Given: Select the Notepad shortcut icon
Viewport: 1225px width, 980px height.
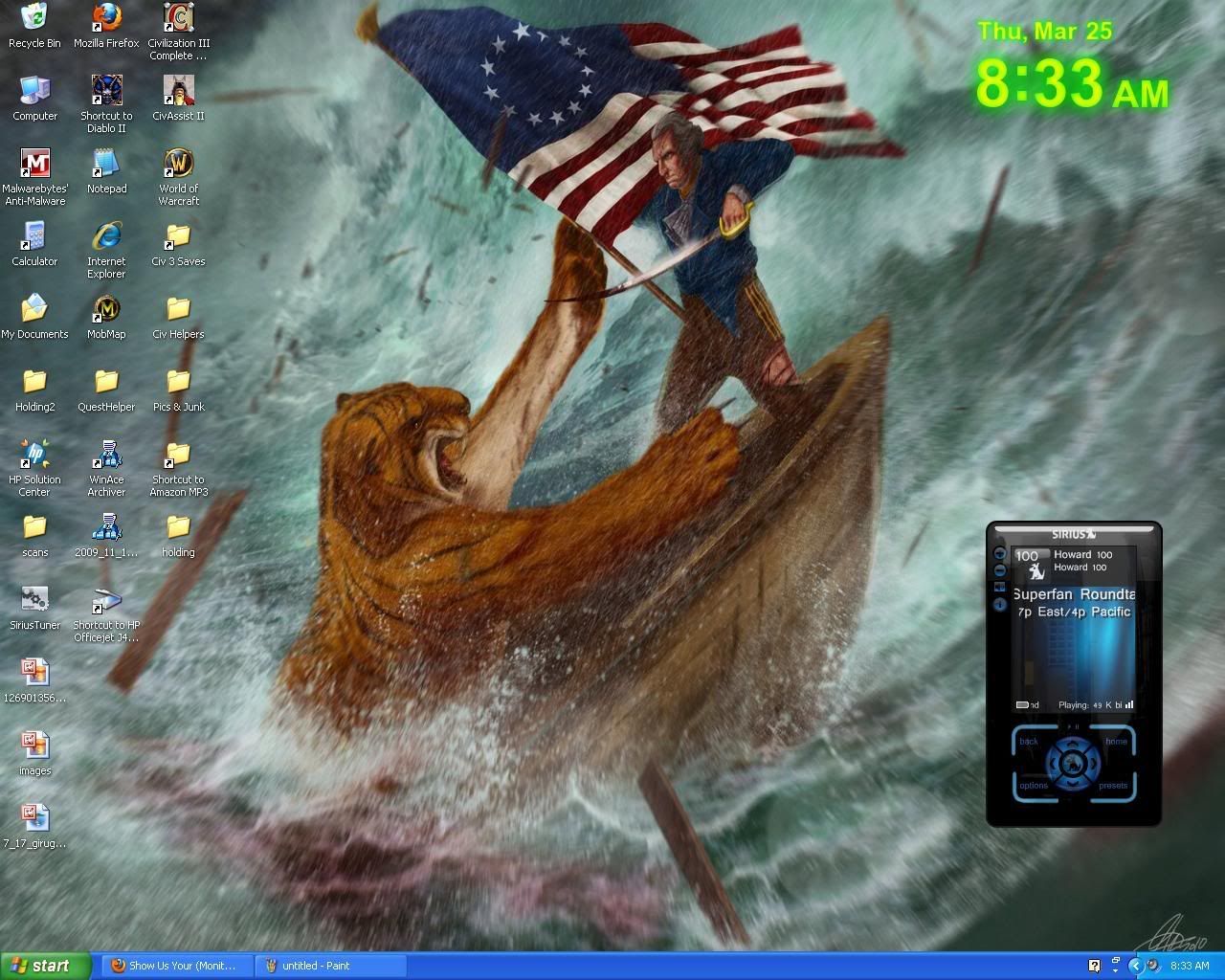Looking at the screenshot, I should click(106, 171).
